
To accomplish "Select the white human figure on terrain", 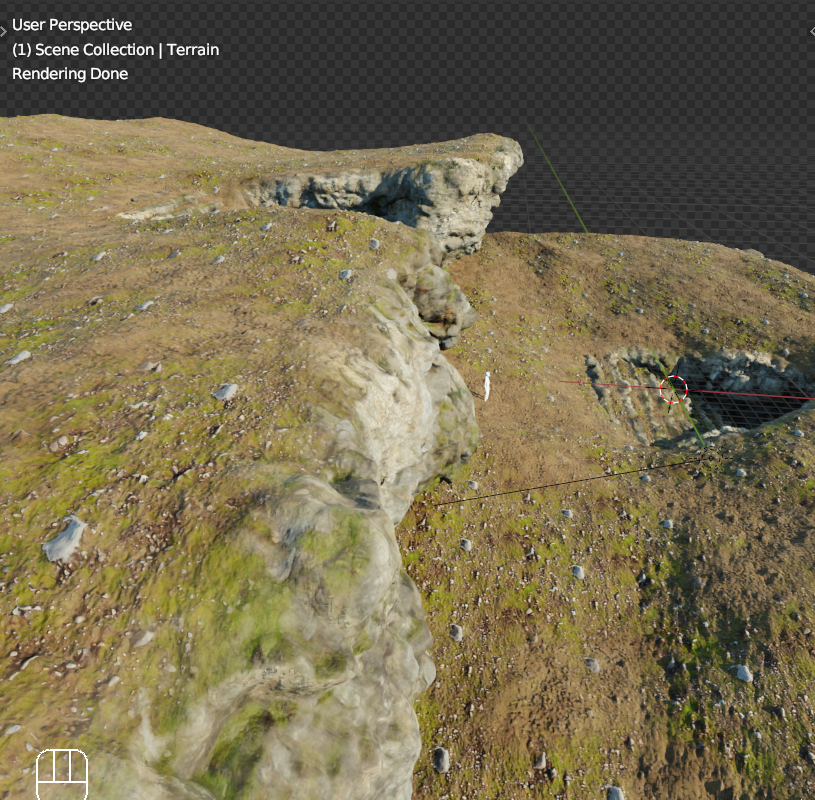I will click(487, 386).
